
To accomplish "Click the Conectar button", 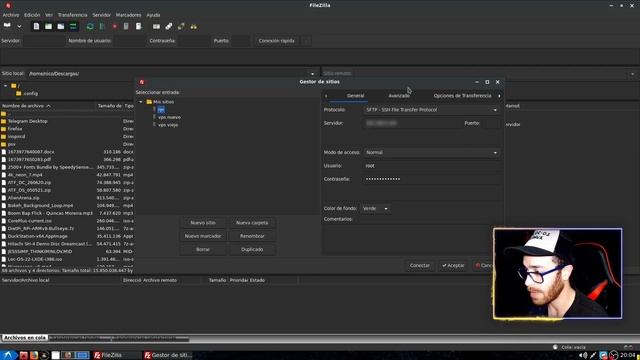I will coord(420,265).
